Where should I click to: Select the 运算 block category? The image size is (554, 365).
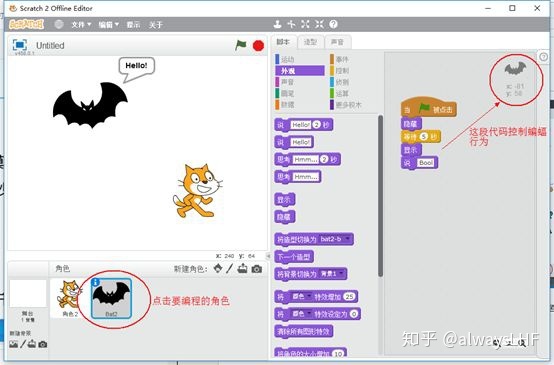click(354, 93)
